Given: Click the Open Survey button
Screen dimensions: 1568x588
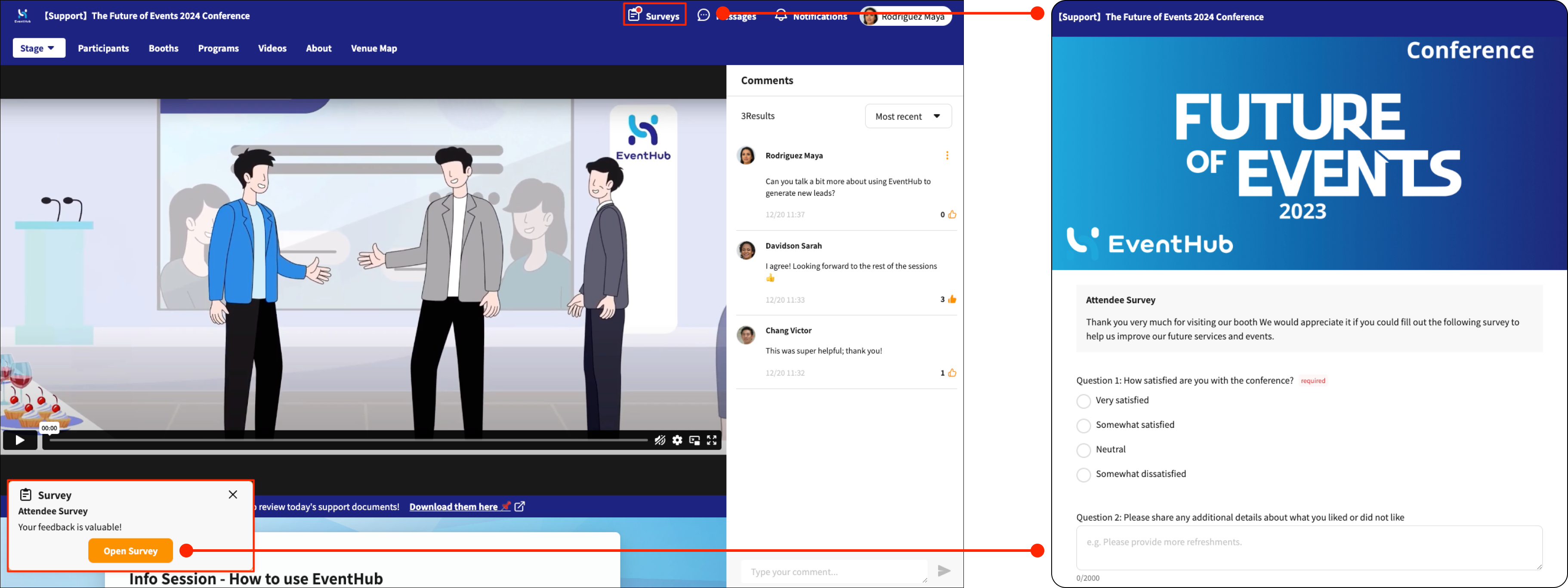Looking at the screenshot, I should 130,551.
